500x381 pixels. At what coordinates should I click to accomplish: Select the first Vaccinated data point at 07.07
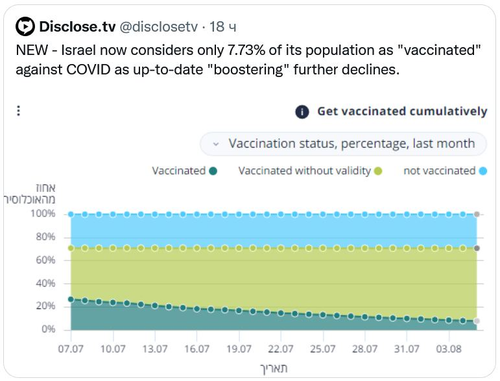71,299
